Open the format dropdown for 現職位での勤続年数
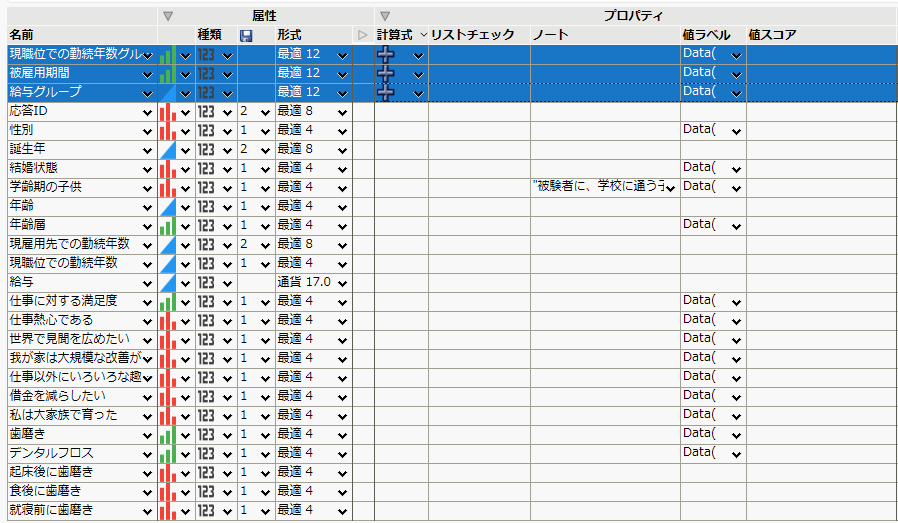The width and height of the screenshot is (898, 523). (342, 264)
